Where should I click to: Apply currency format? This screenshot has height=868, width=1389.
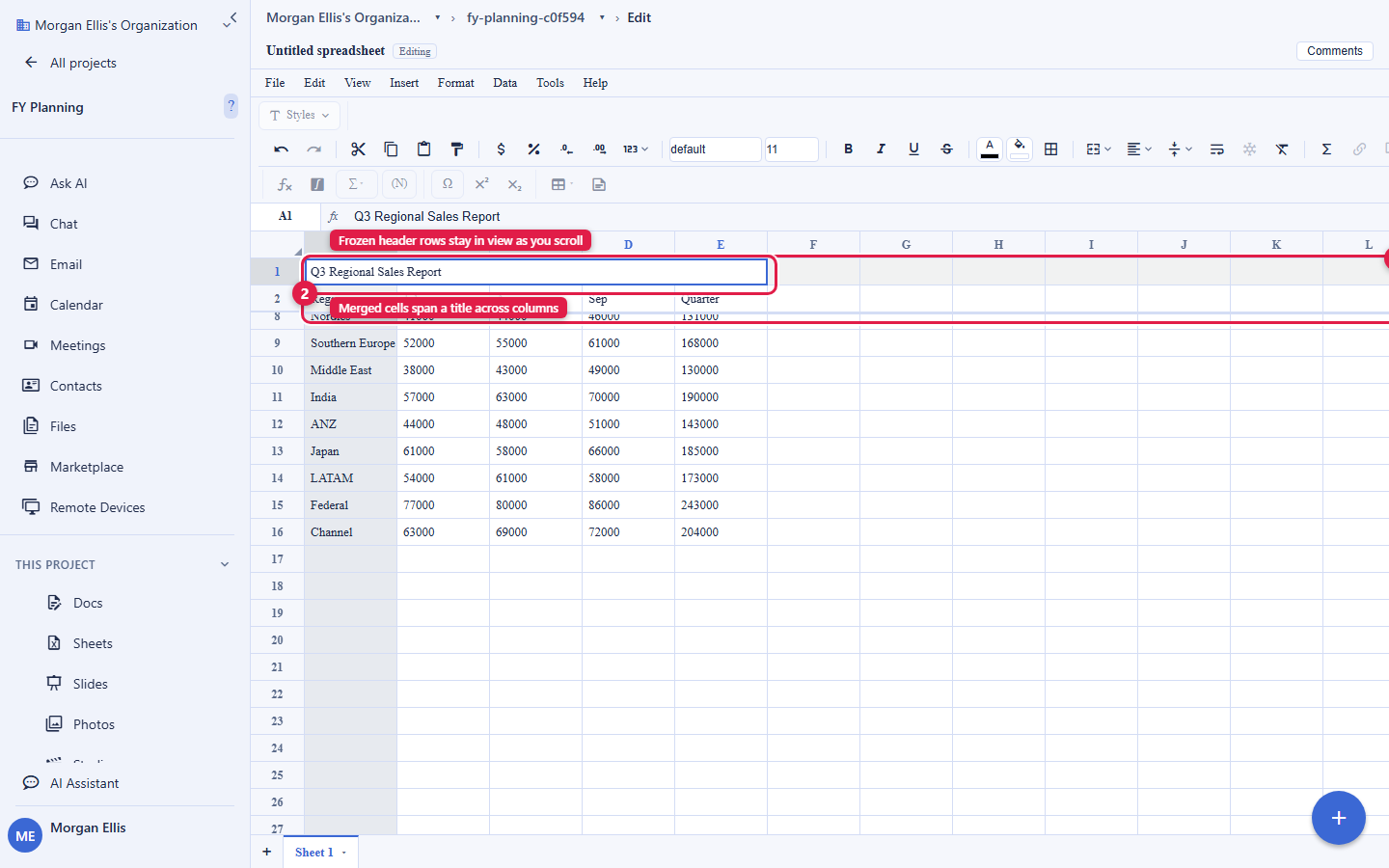click(501, 149)
